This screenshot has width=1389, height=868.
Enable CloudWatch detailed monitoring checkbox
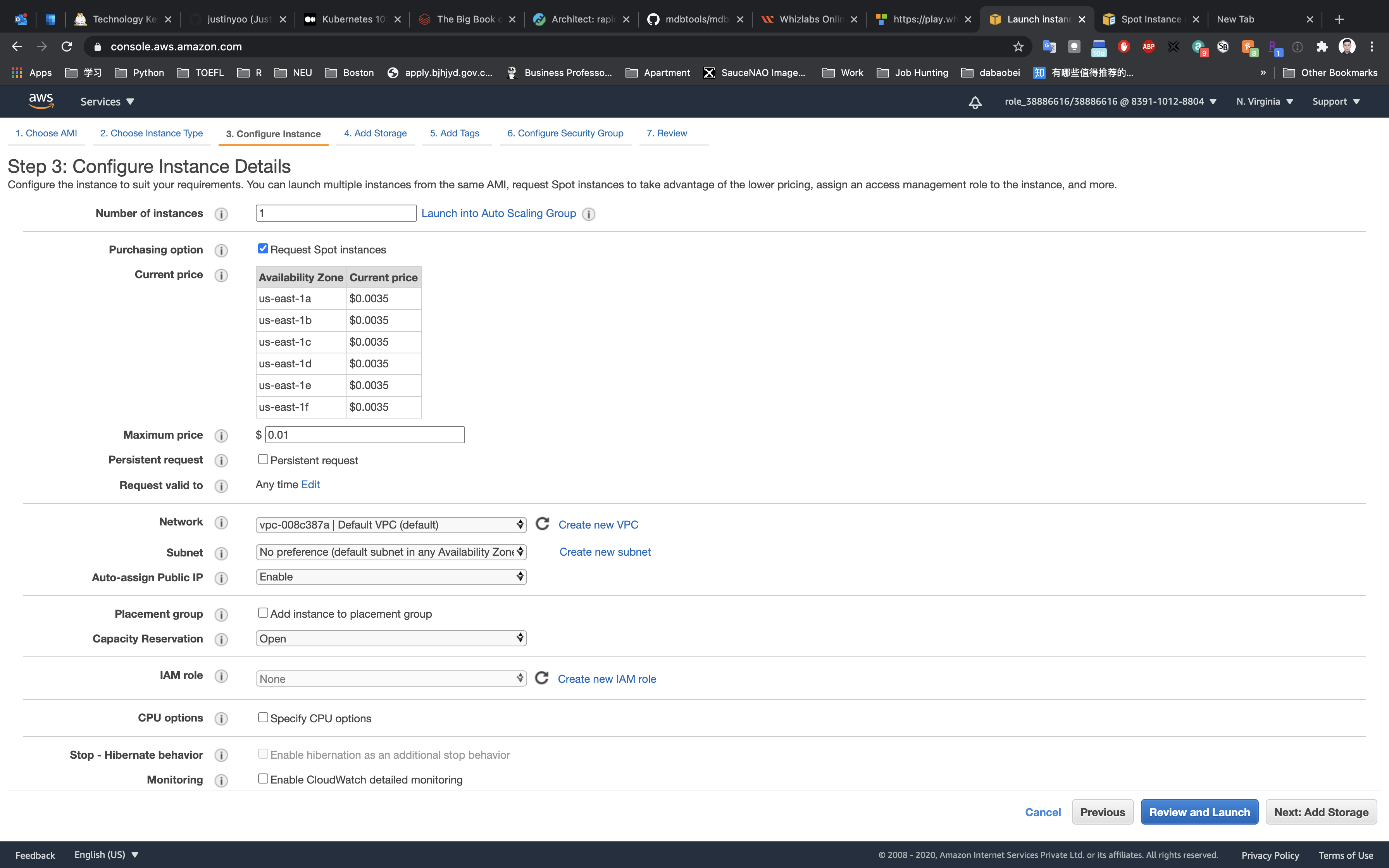click(263, 778)
